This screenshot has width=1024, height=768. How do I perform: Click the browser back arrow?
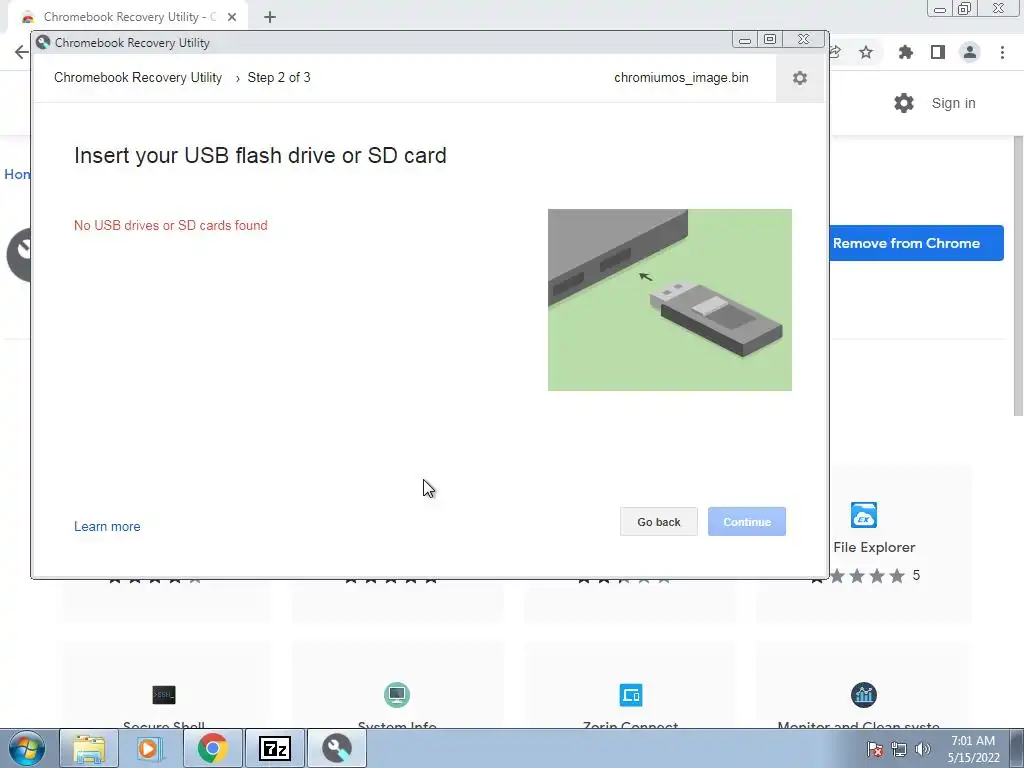tap(22, 52)
